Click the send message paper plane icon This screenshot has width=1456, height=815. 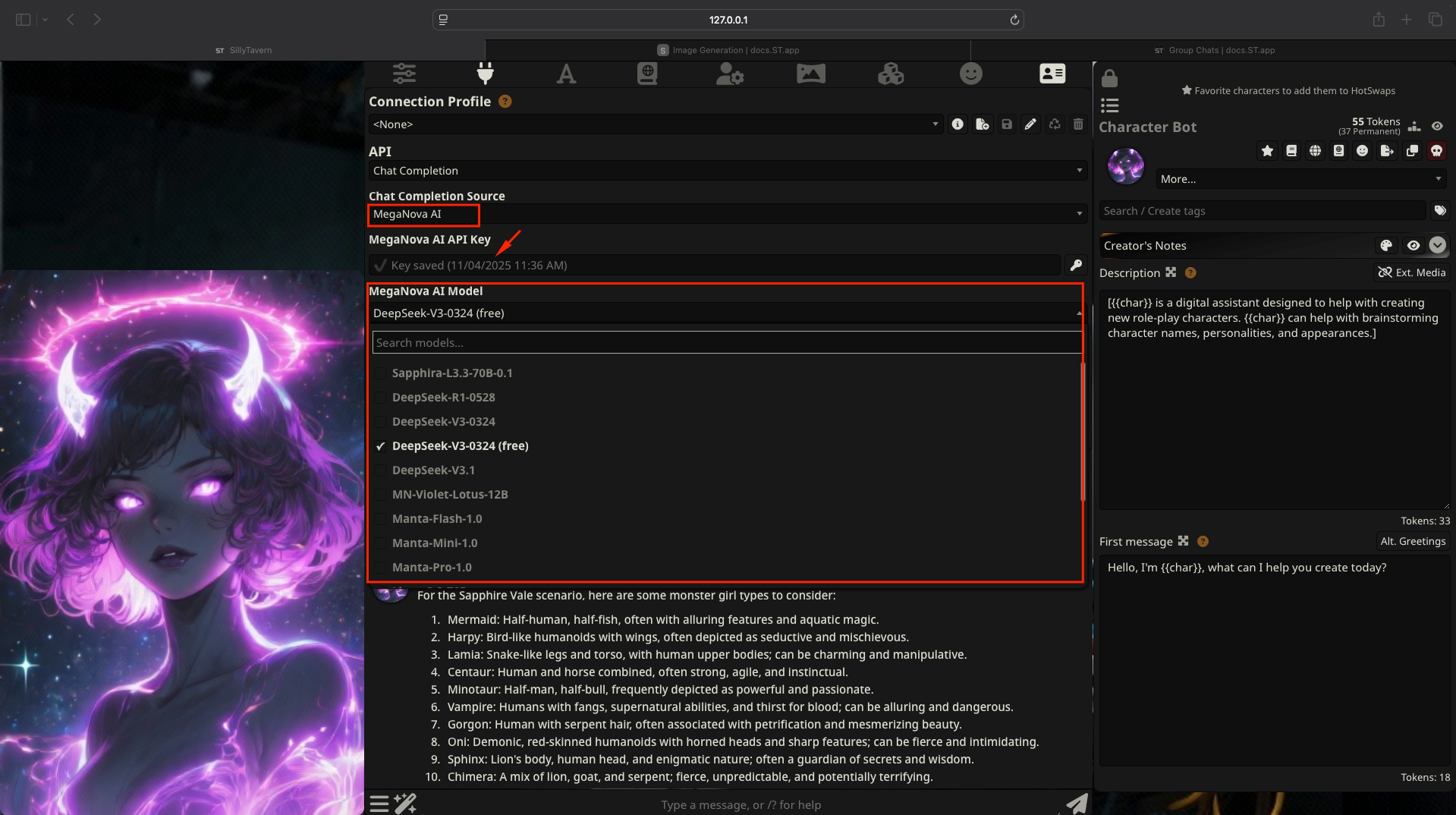point(1077,804)
